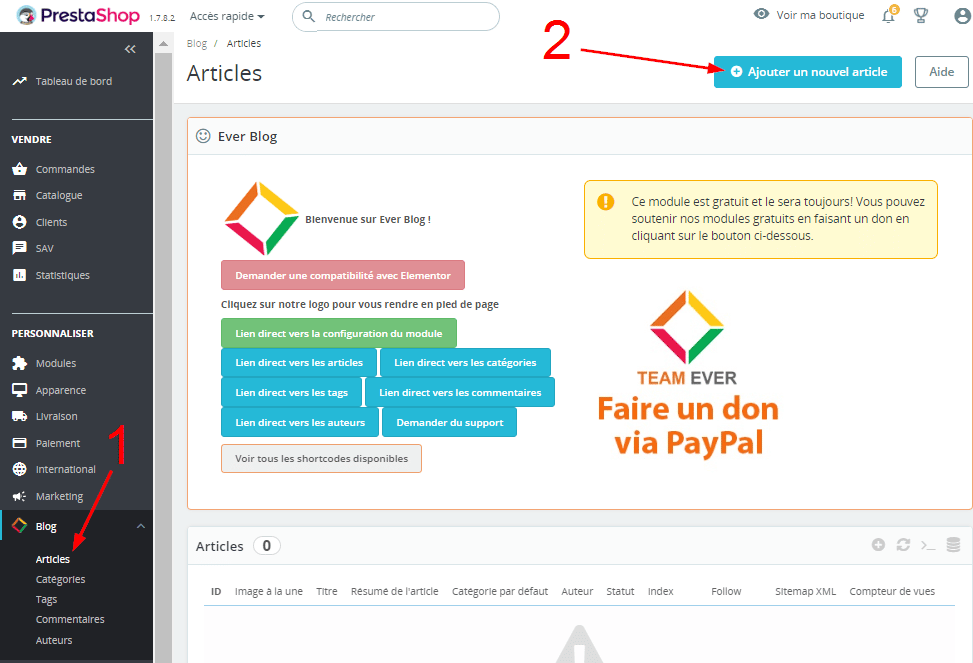Click the Rechercher search field

tap(405, 17)
